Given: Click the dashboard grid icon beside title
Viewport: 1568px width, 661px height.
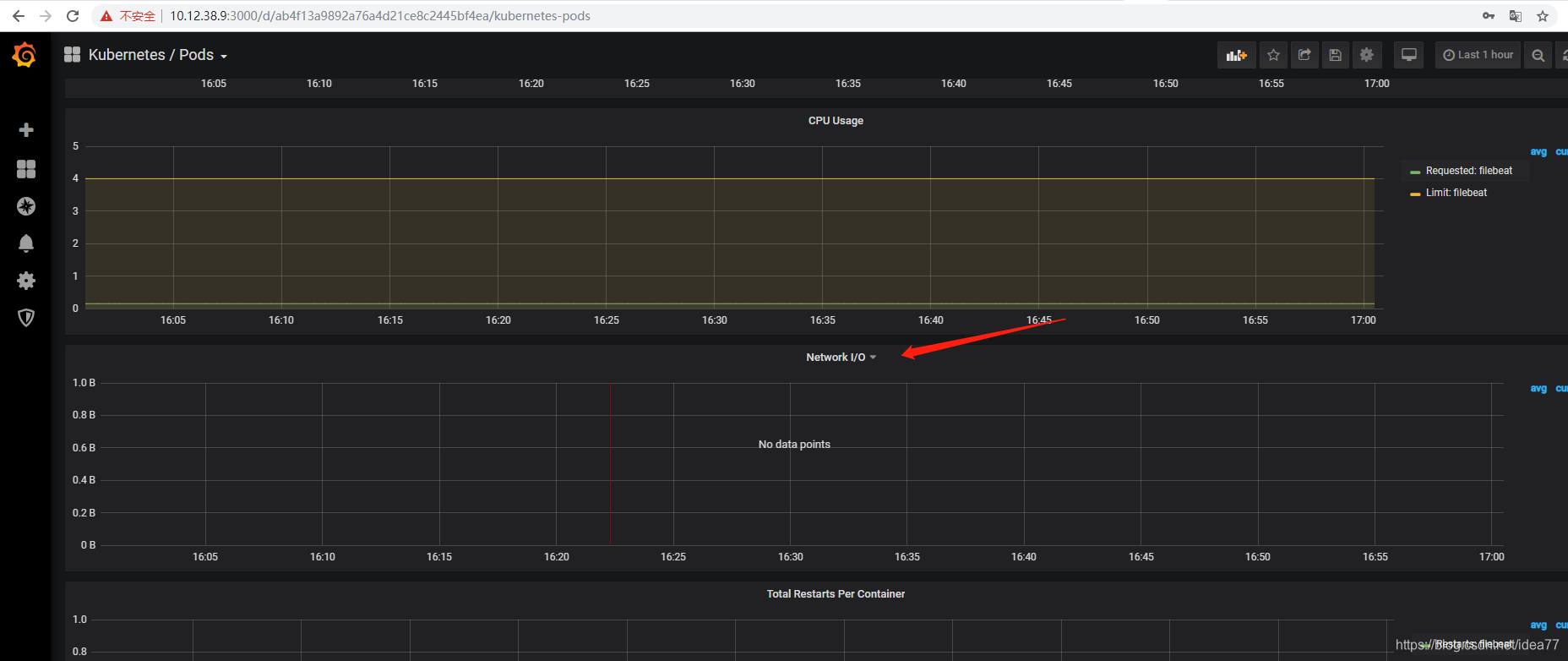Looking at the screenshot, I should click(72, 55).
